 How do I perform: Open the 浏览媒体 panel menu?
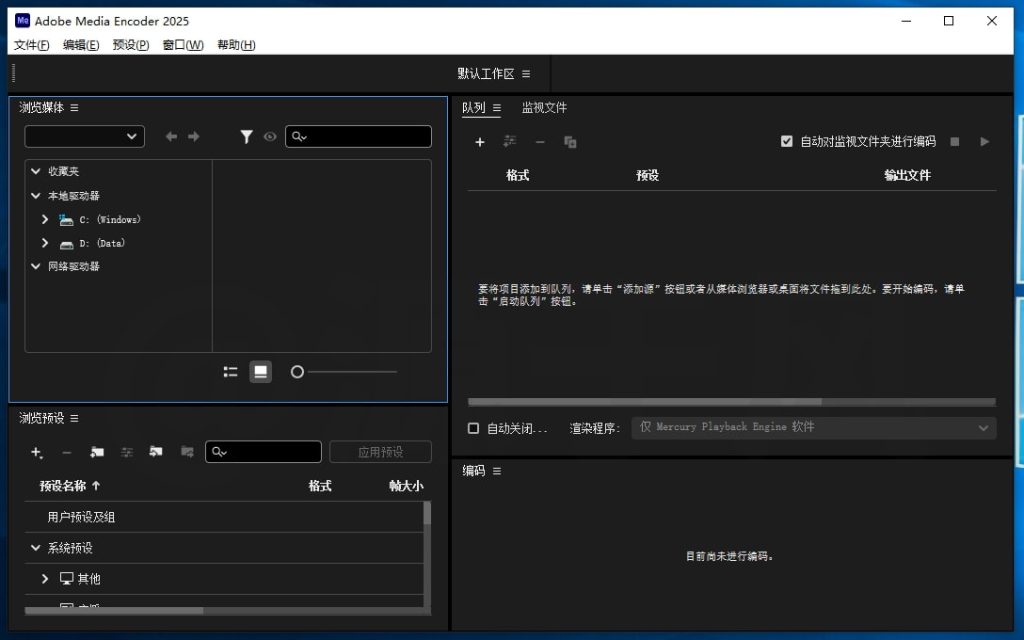[x=74, y=108]
